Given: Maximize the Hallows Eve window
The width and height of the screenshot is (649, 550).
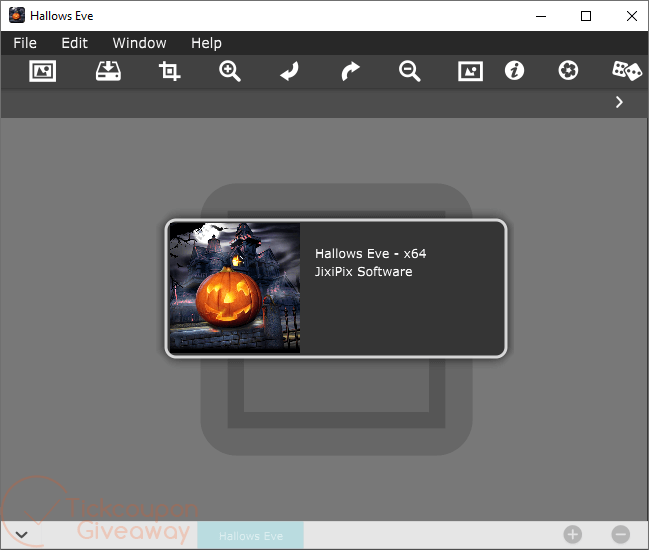Looking at the screenshot, I should pos(586,16).
